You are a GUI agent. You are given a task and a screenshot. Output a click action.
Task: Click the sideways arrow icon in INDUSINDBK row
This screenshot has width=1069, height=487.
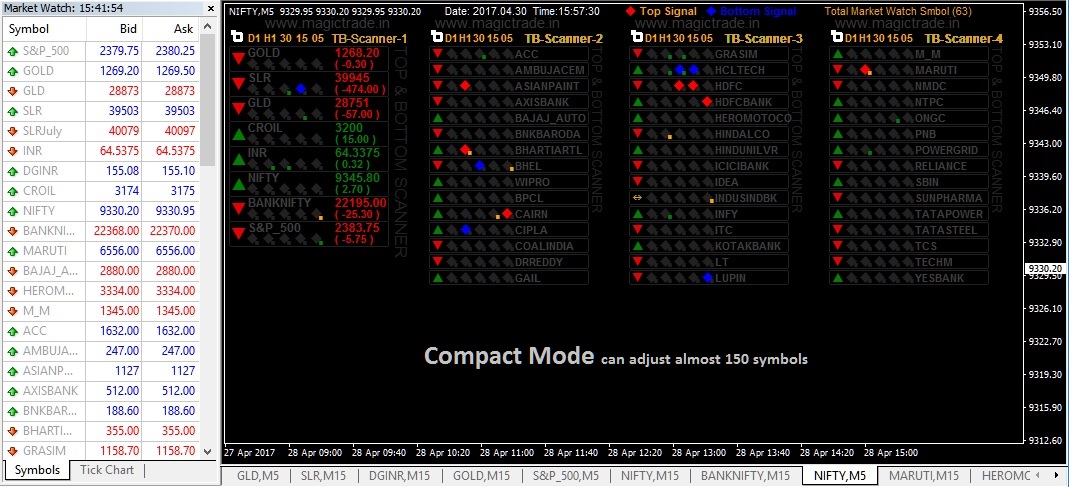pos(637,198)
